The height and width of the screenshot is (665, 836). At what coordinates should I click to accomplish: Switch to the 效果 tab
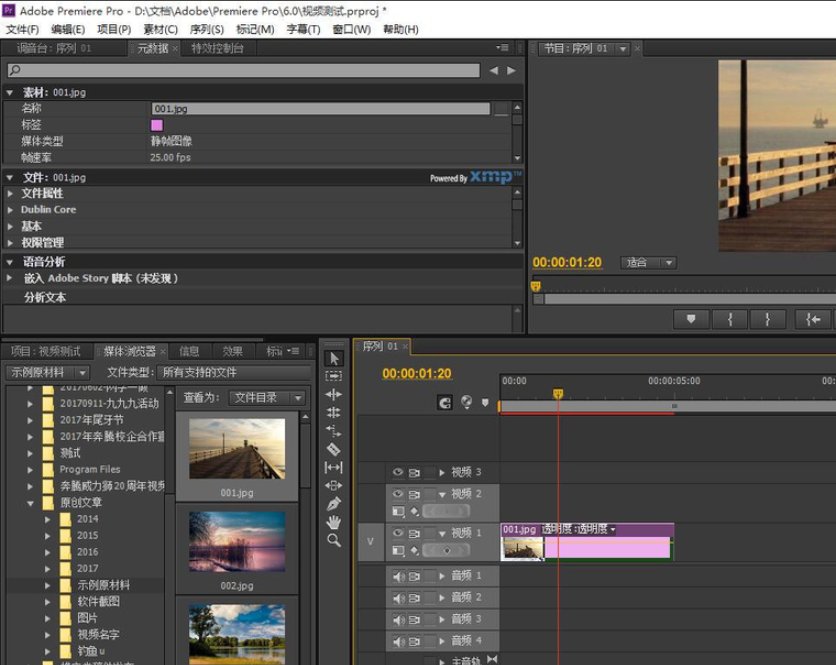[232, 351]
